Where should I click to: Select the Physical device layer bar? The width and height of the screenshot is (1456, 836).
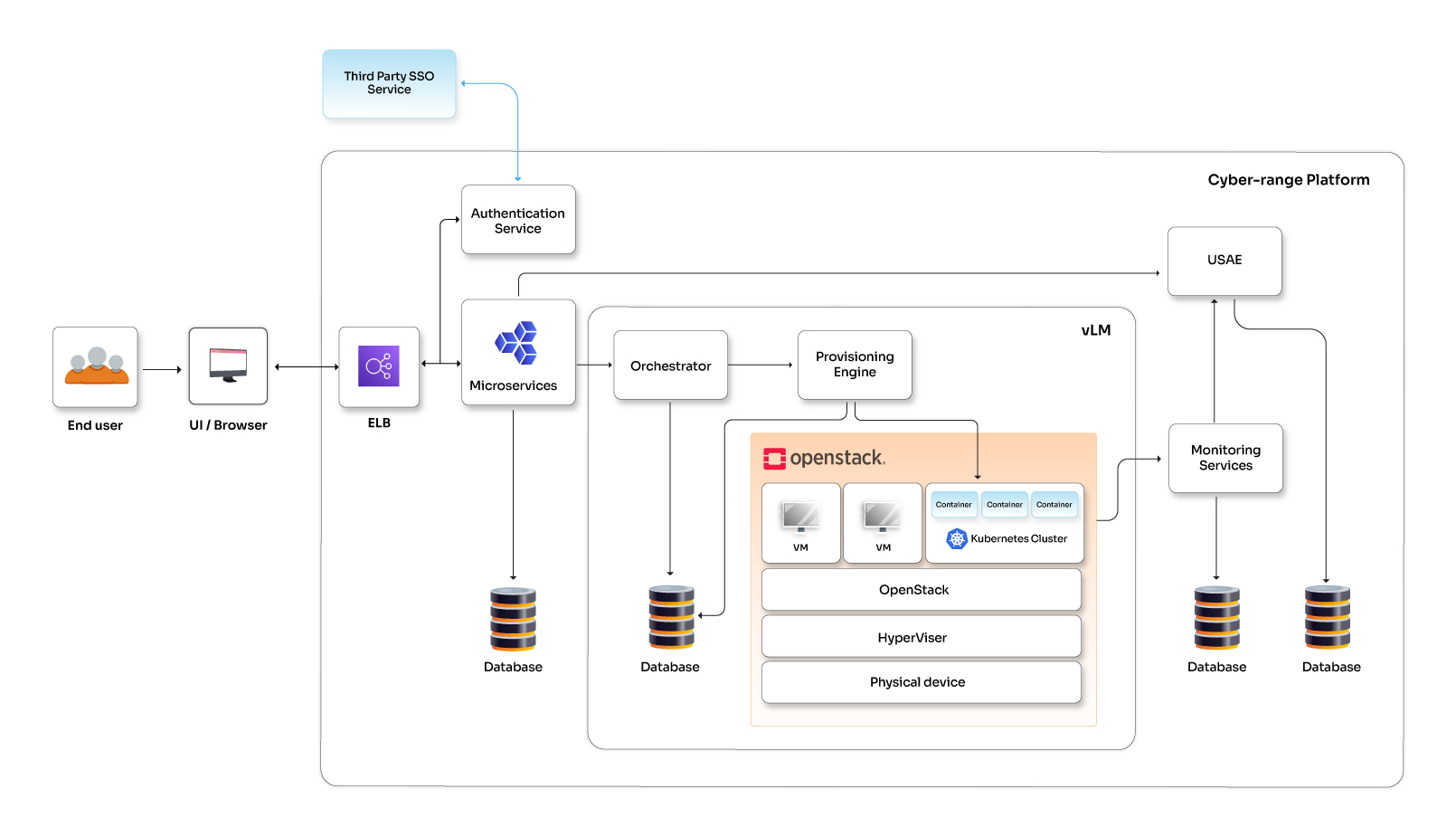pyautogui.click(x=922, y=682)
